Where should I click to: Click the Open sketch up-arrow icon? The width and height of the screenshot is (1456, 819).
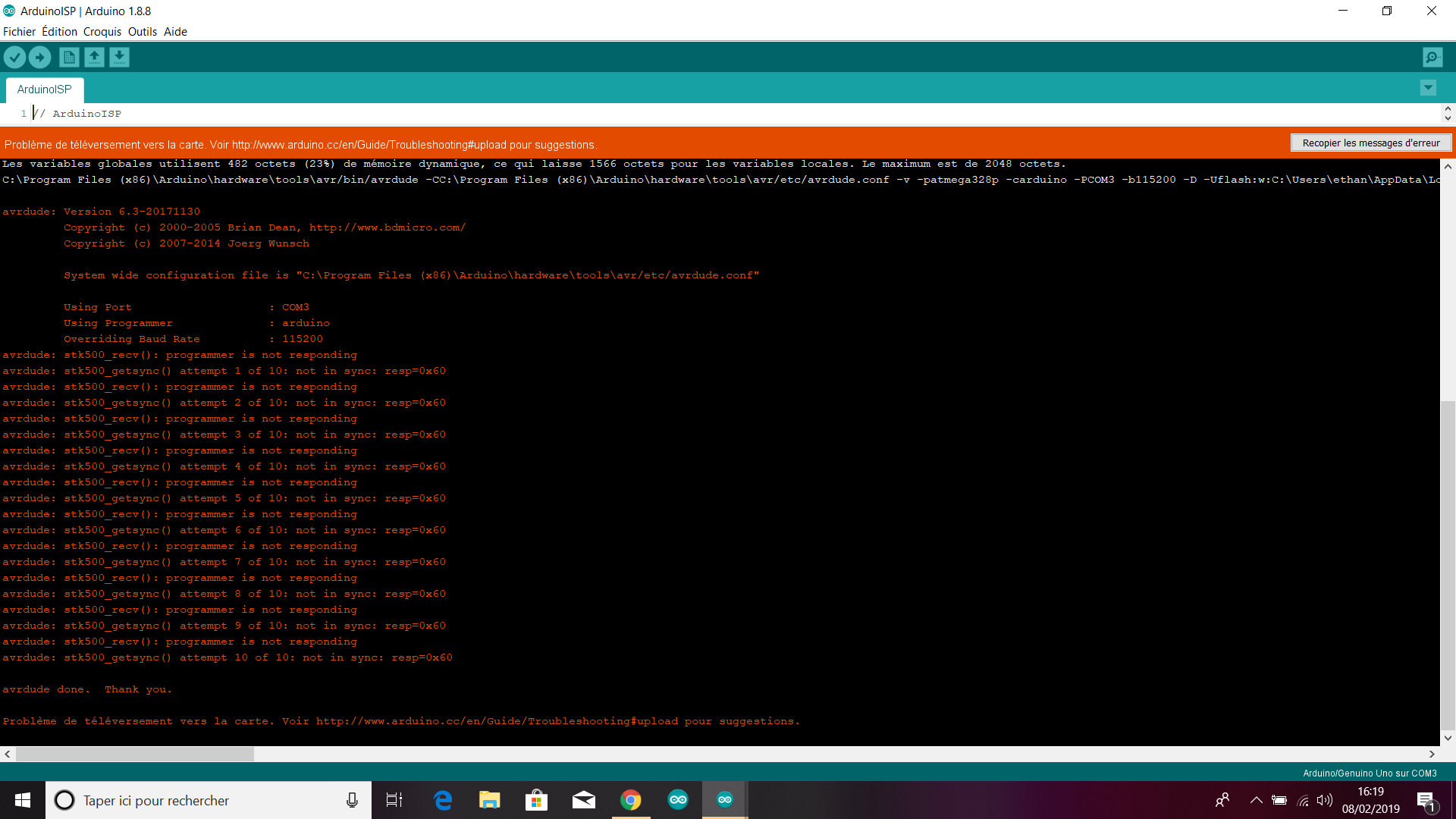pos(94,57)
